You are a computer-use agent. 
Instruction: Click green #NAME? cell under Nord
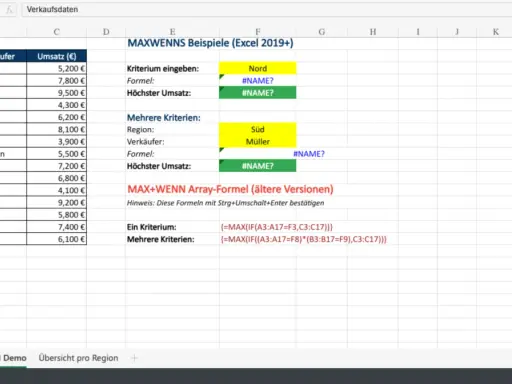pos(258,93)
